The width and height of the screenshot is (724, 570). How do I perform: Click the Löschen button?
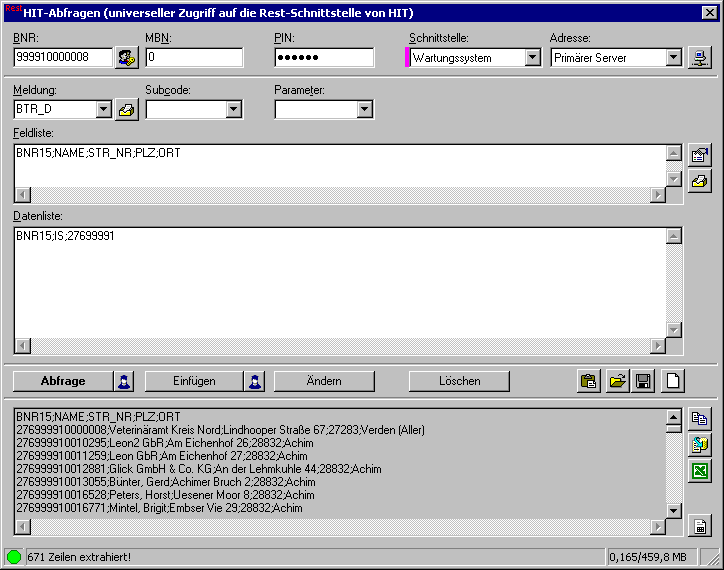459,382
